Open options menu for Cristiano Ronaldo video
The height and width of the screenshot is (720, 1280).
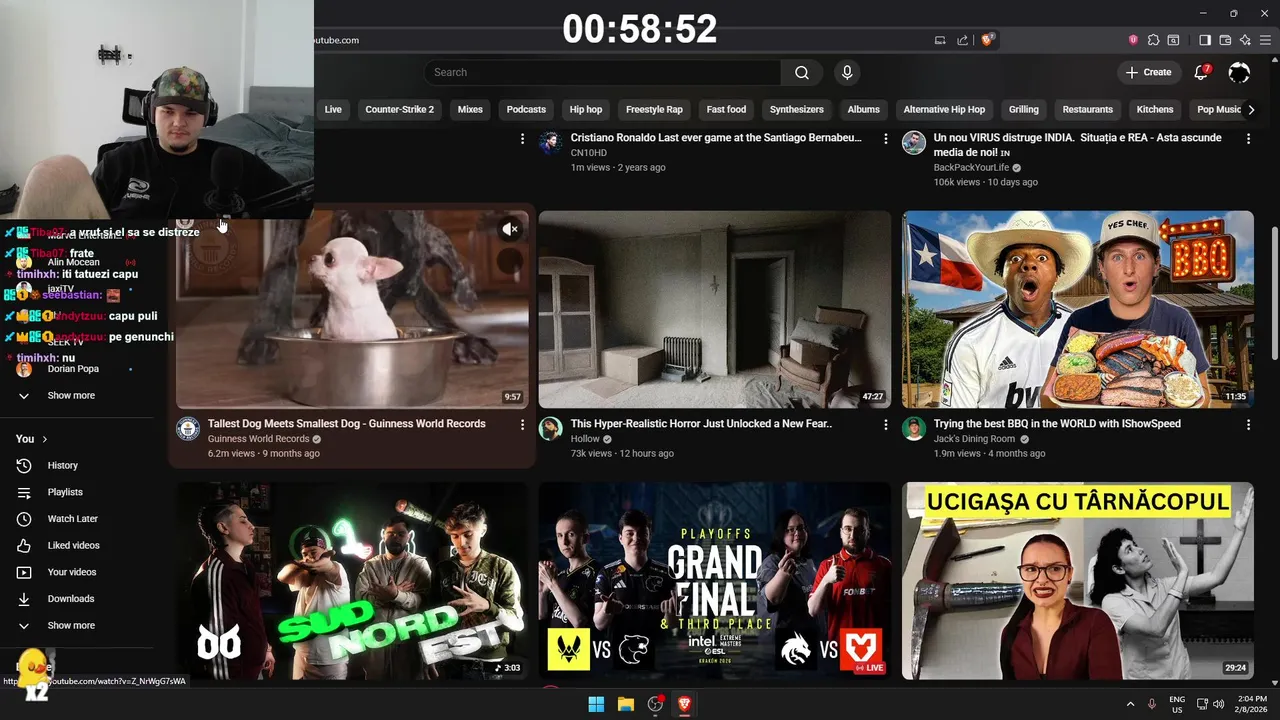(885, 139)
